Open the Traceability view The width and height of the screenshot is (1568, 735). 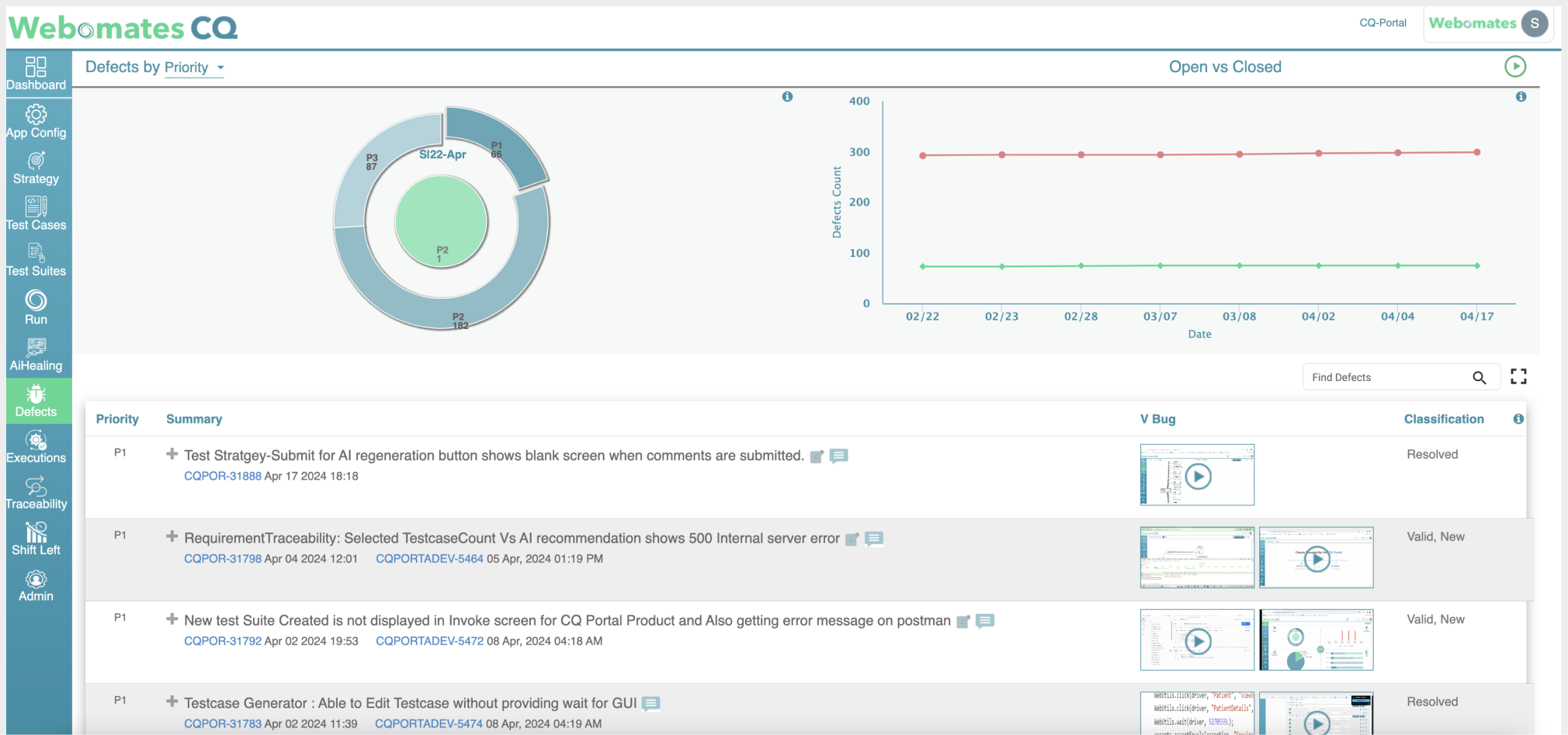pyautogui.click(x=36, y=492)
